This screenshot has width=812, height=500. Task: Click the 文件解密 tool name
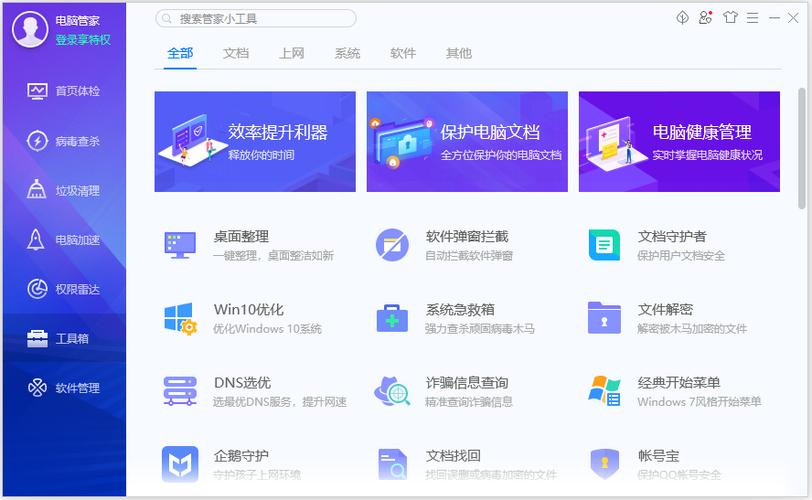pyautogui.click(x=665, y=310)
